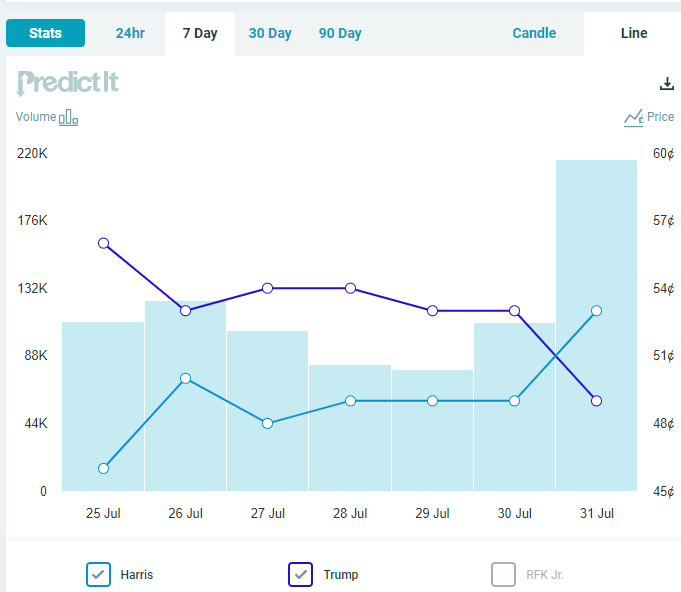
Task: Open the 90 Day range
Action: (340, 33)
